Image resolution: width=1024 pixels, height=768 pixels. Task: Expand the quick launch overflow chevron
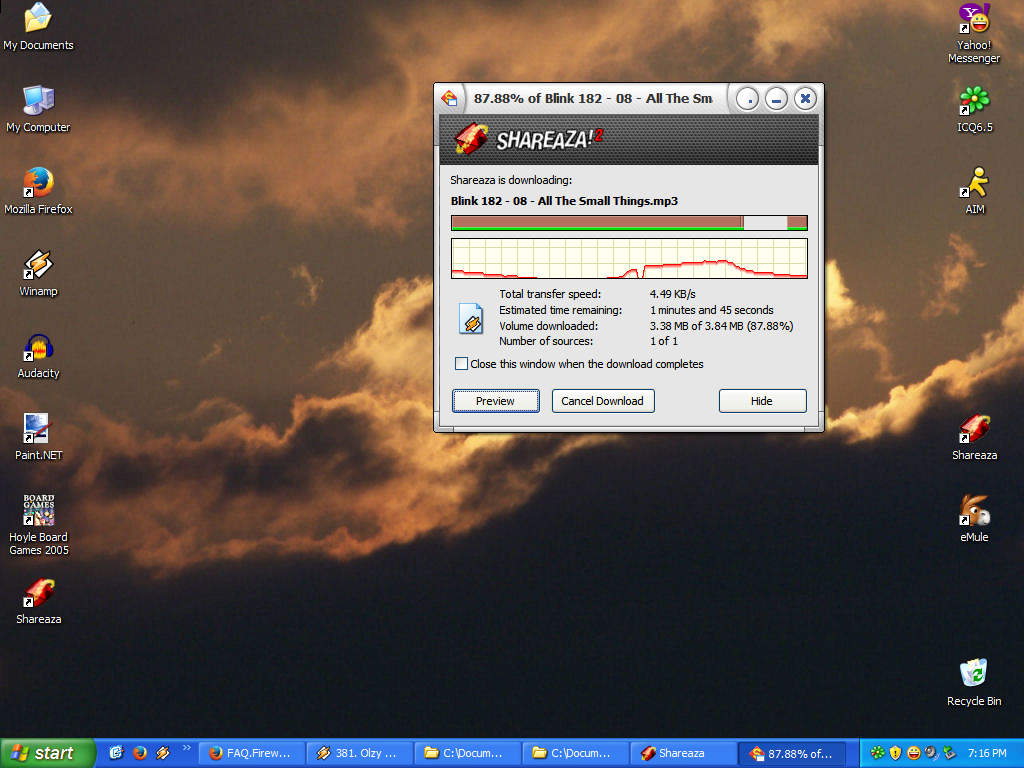coord(187,748)
